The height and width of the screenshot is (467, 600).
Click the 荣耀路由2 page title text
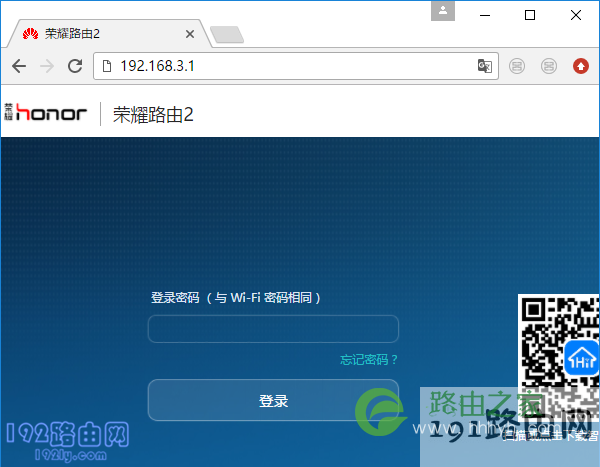[153, 114]
